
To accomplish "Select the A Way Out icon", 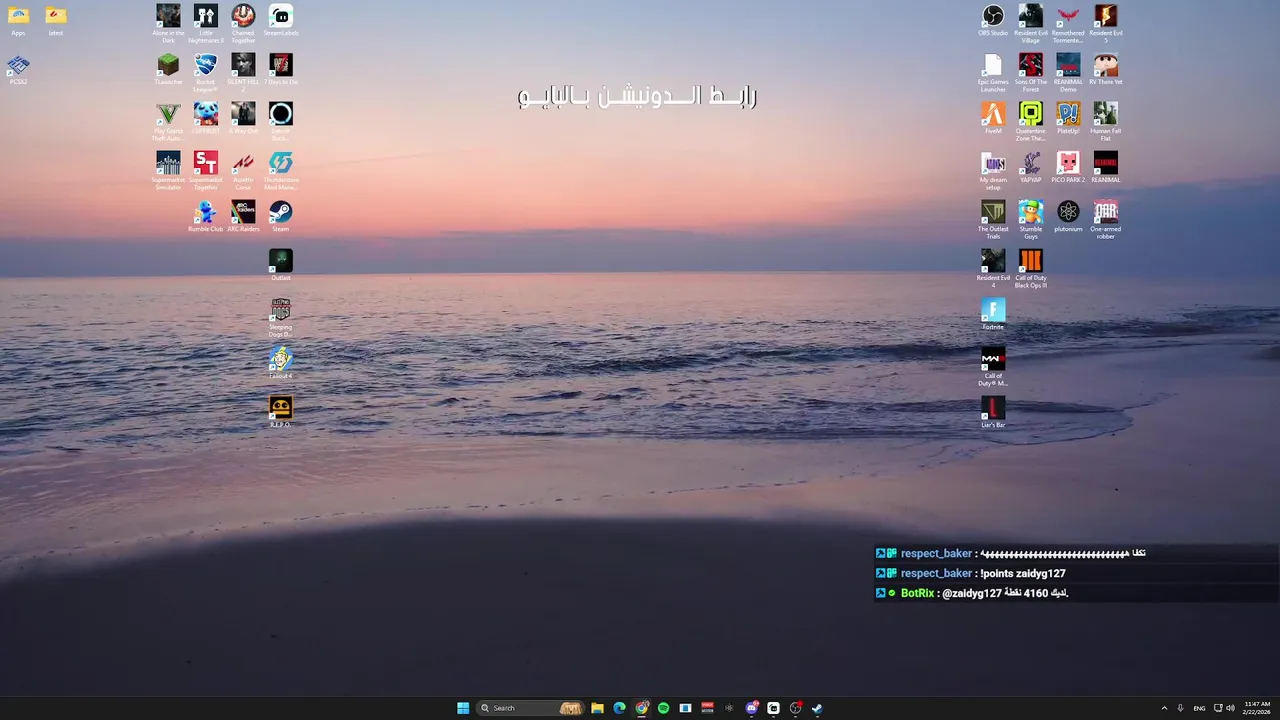I will point(243,118).
